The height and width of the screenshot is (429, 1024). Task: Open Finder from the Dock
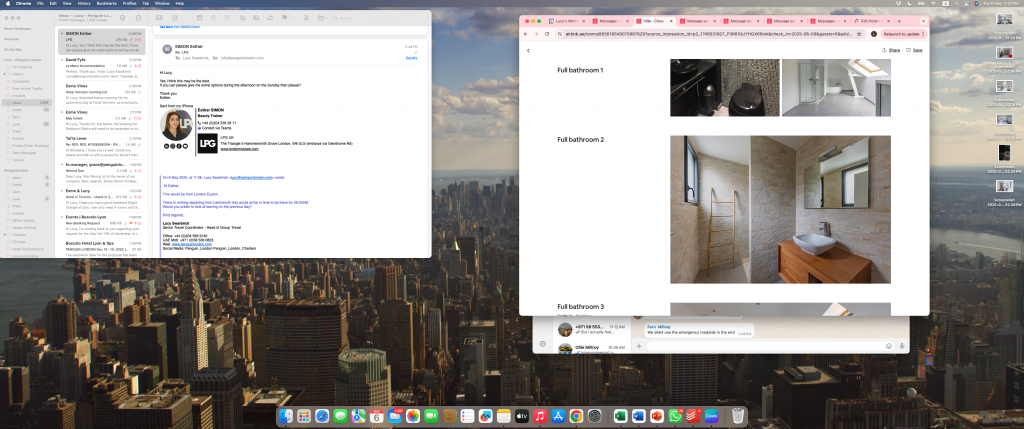point(285,416)
